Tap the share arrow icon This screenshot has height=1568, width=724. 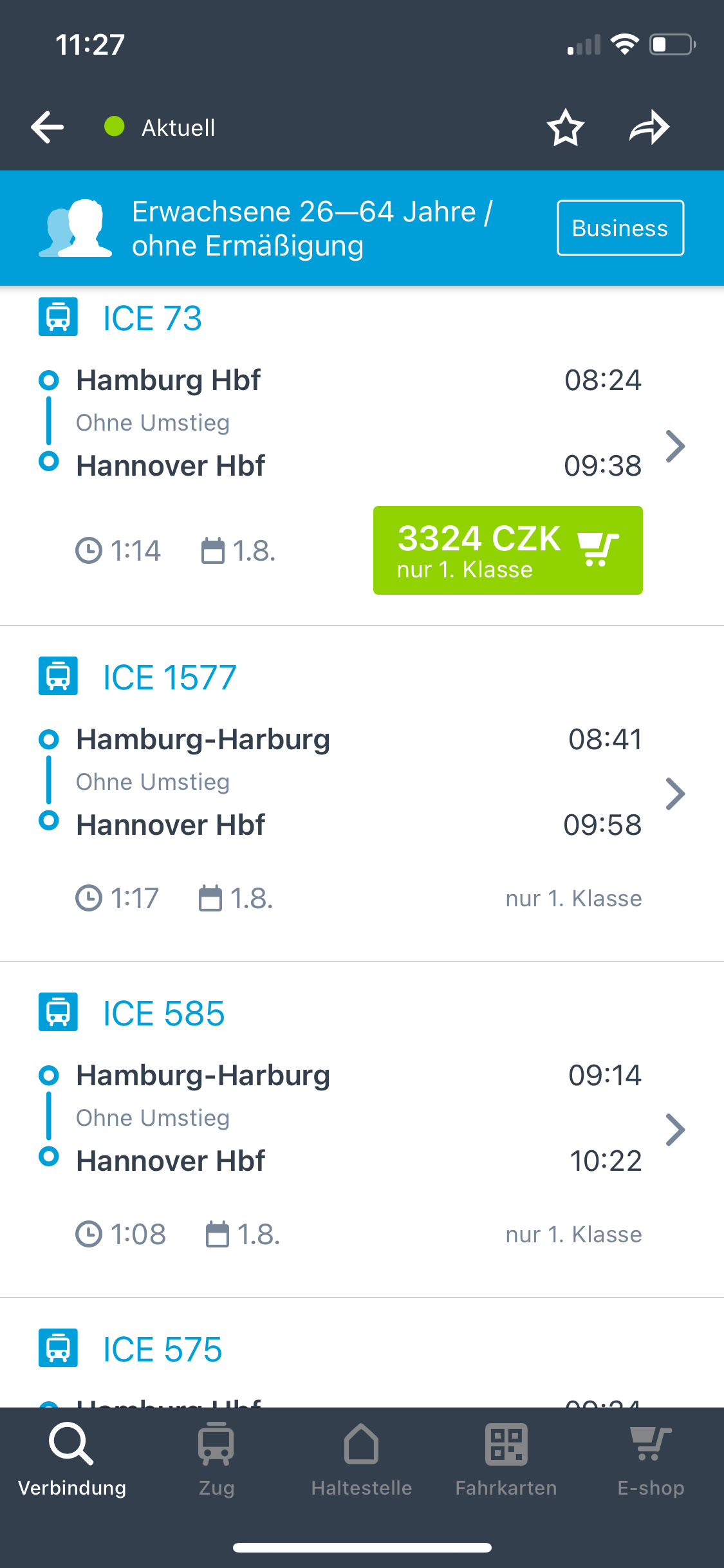(649, 127)
